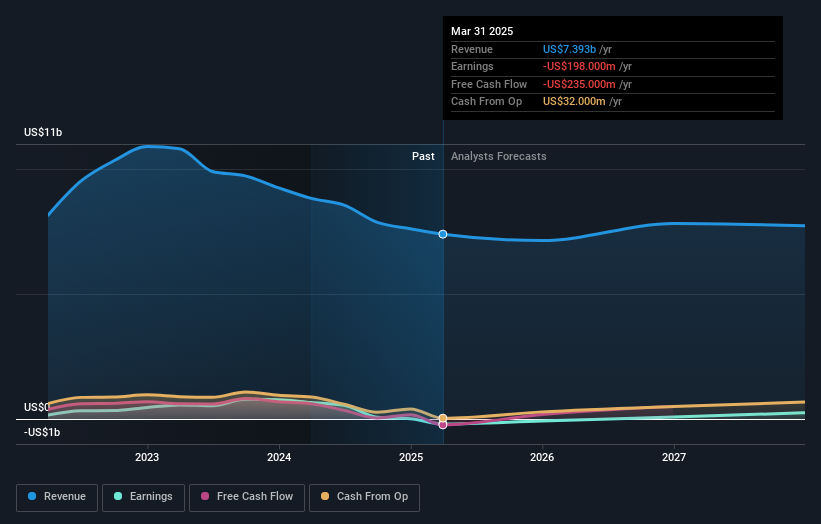Click the US$7.393b revenue value
This screenshot has width=821, height=524.
click(569, 49)
